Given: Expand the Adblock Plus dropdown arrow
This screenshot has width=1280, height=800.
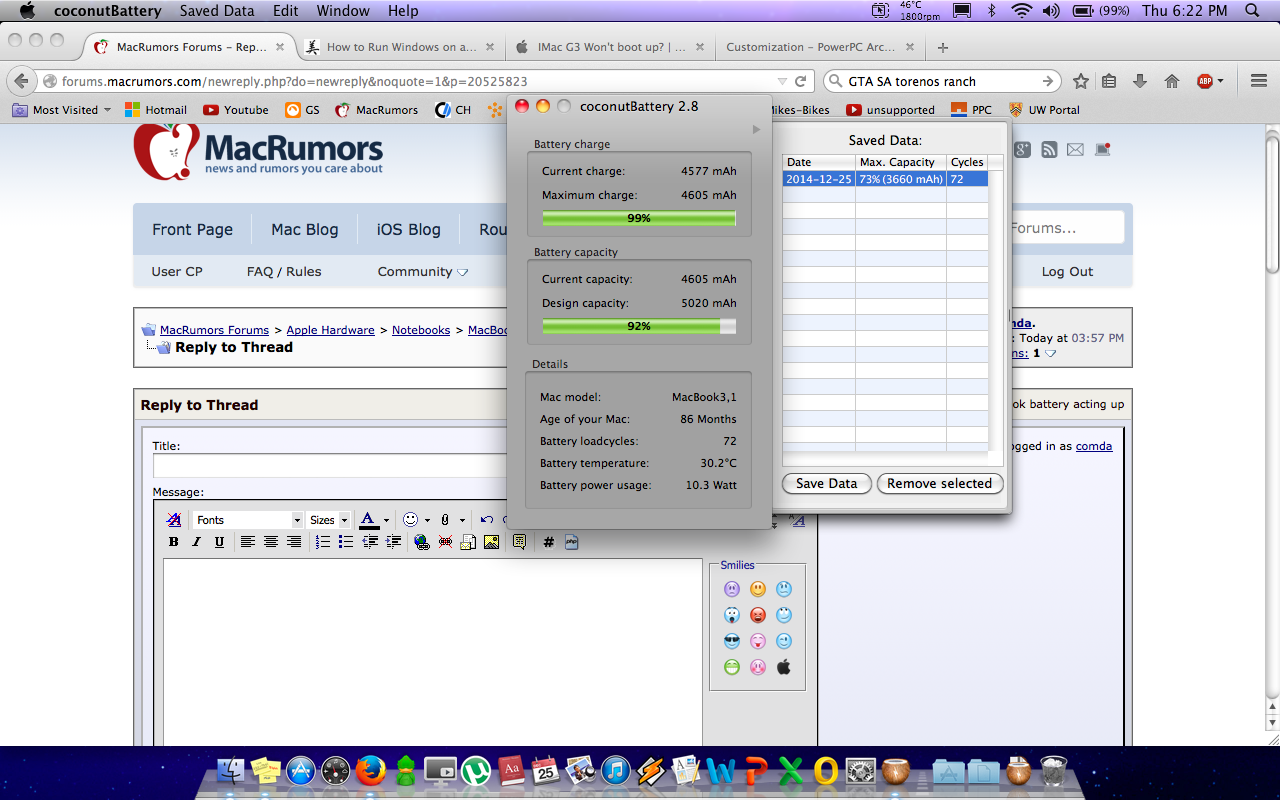Looking at the screenshot, I should click(x=1220, y=82).
